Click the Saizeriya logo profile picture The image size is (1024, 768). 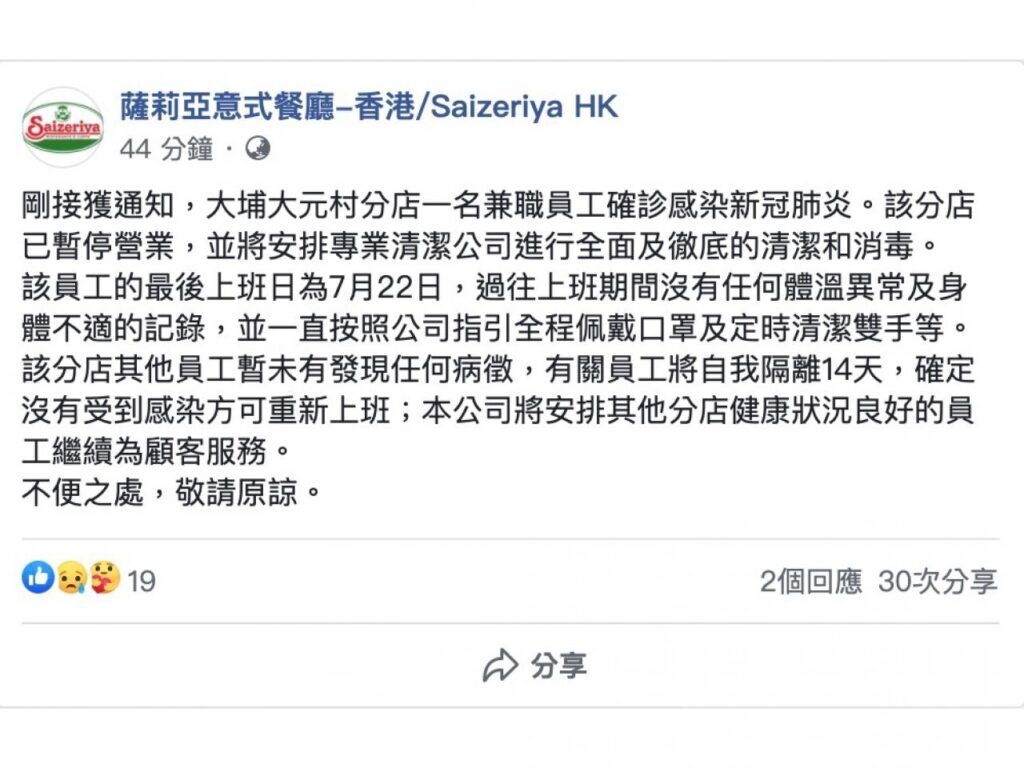point(63,127)
